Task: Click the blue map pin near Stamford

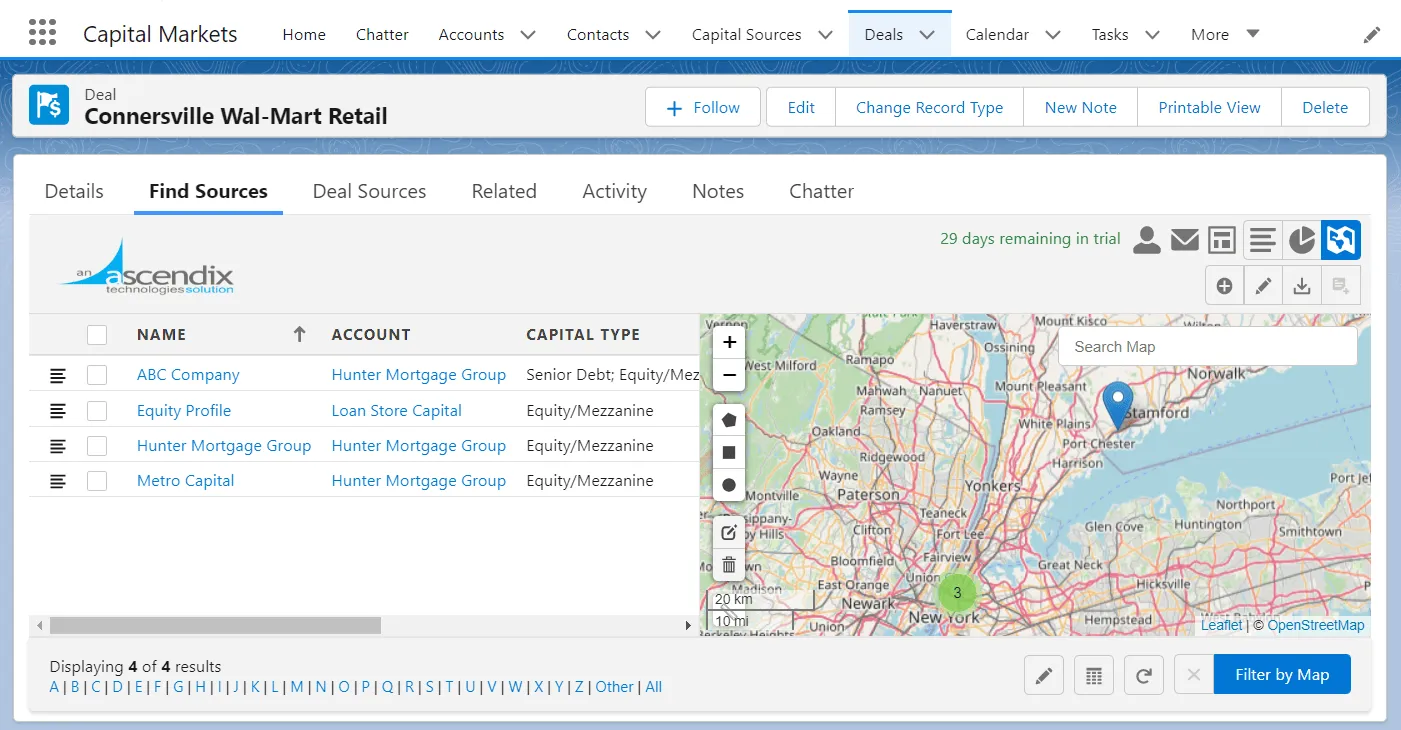Action: [1117, 405]
